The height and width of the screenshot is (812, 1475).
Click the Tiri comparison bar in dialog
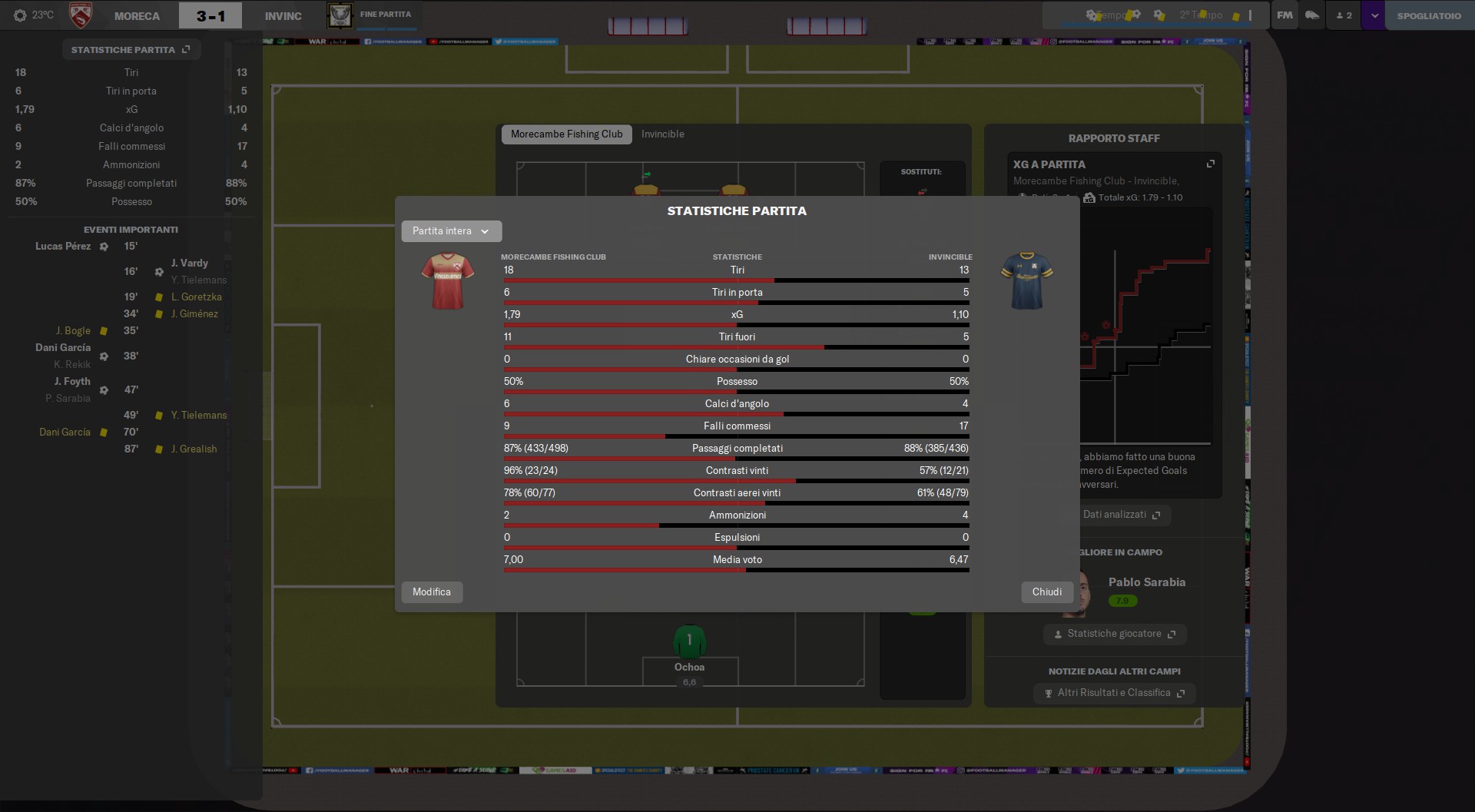pyautogui.click(x=736, y=280)
